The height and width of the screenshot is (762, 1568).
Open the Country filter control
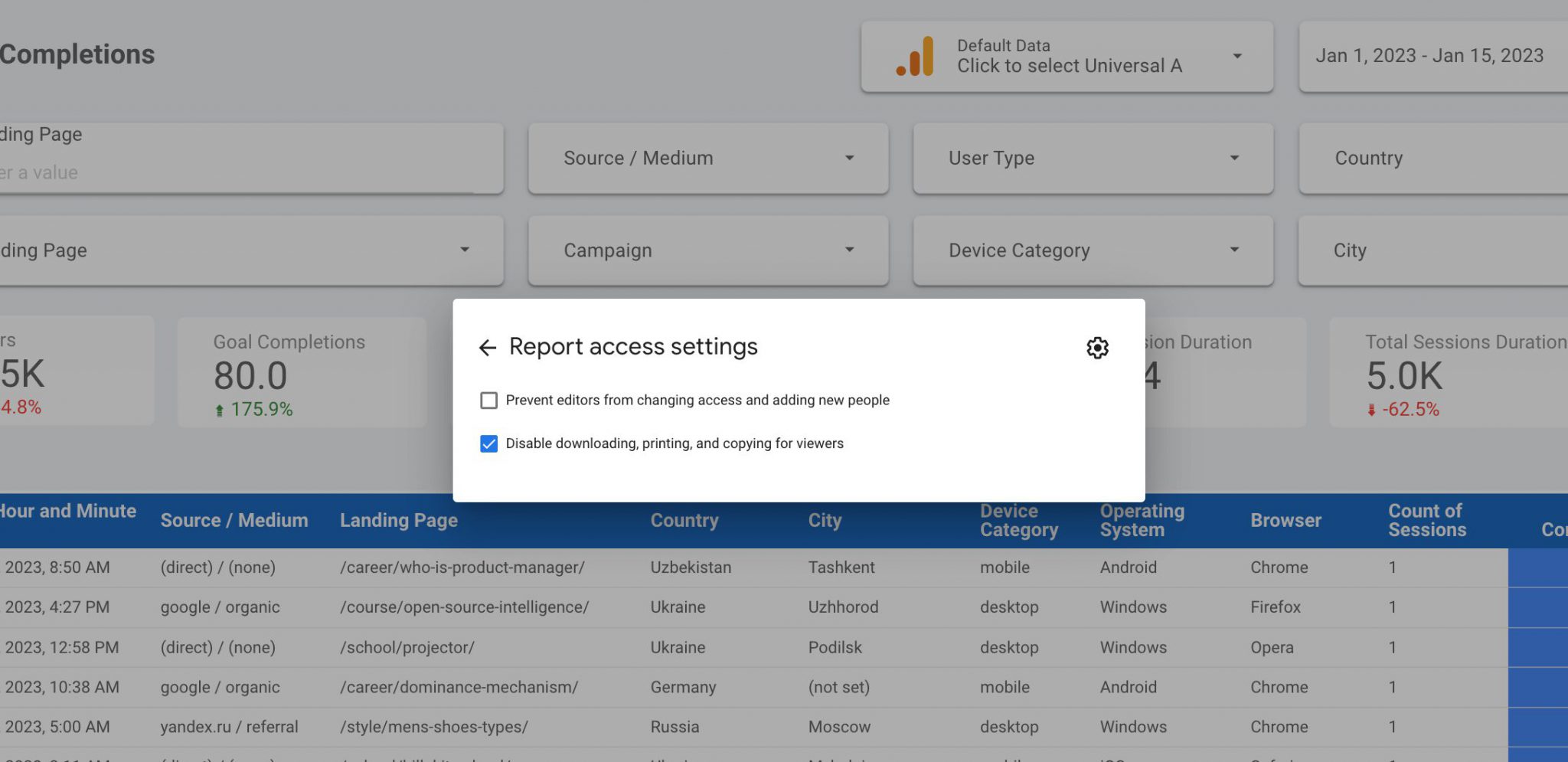click(x=1432, y=158)
